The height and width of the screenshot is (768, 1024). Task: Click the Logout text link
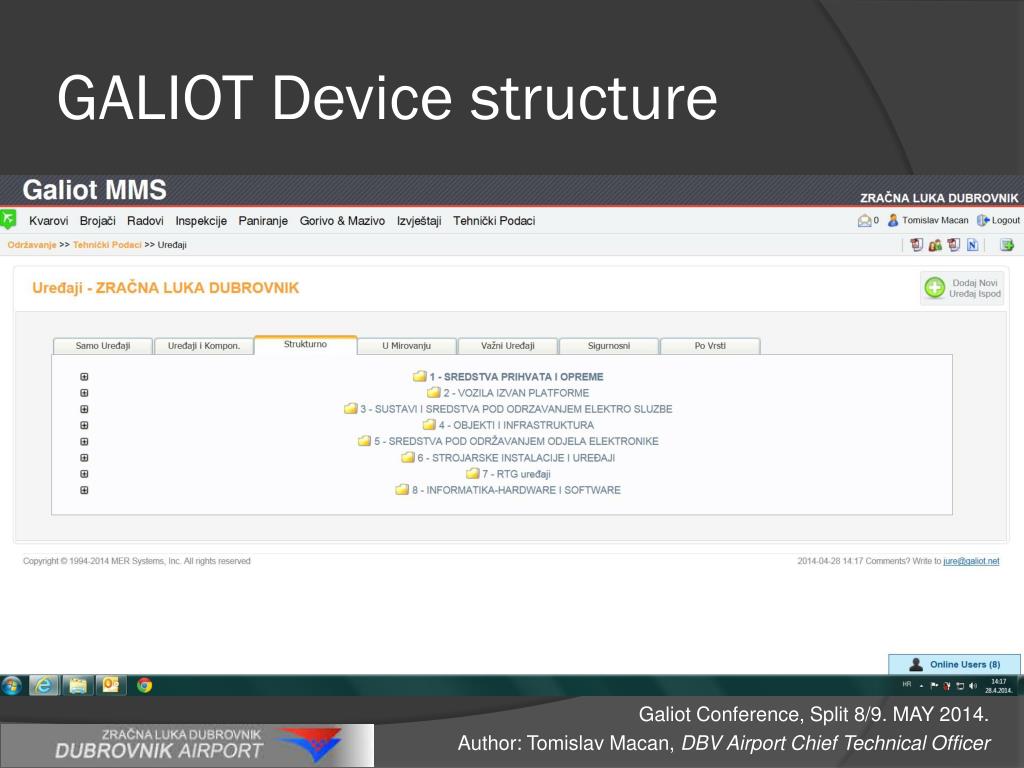[x=1005, y=221]
